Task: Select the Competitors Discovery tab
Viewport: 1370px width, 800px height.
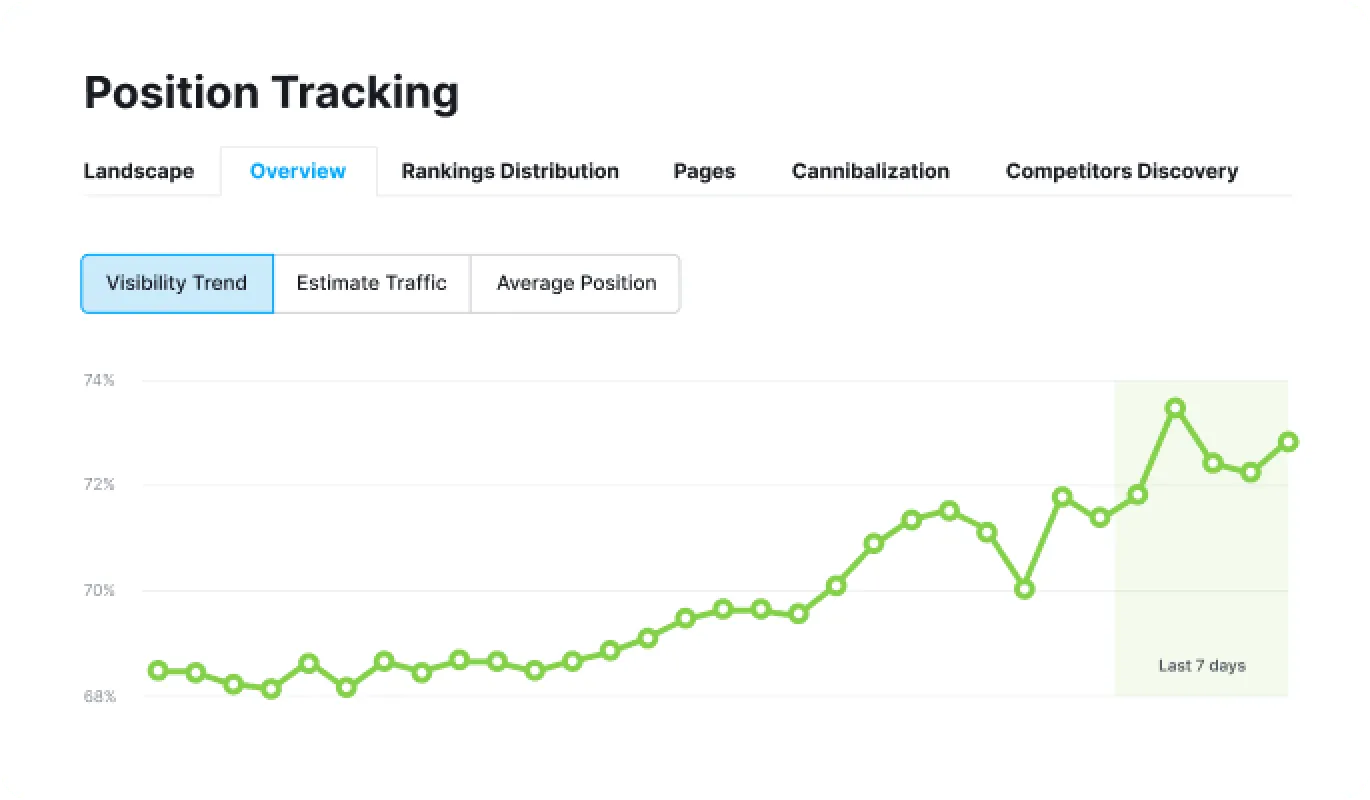Action: coord(1121,171)
